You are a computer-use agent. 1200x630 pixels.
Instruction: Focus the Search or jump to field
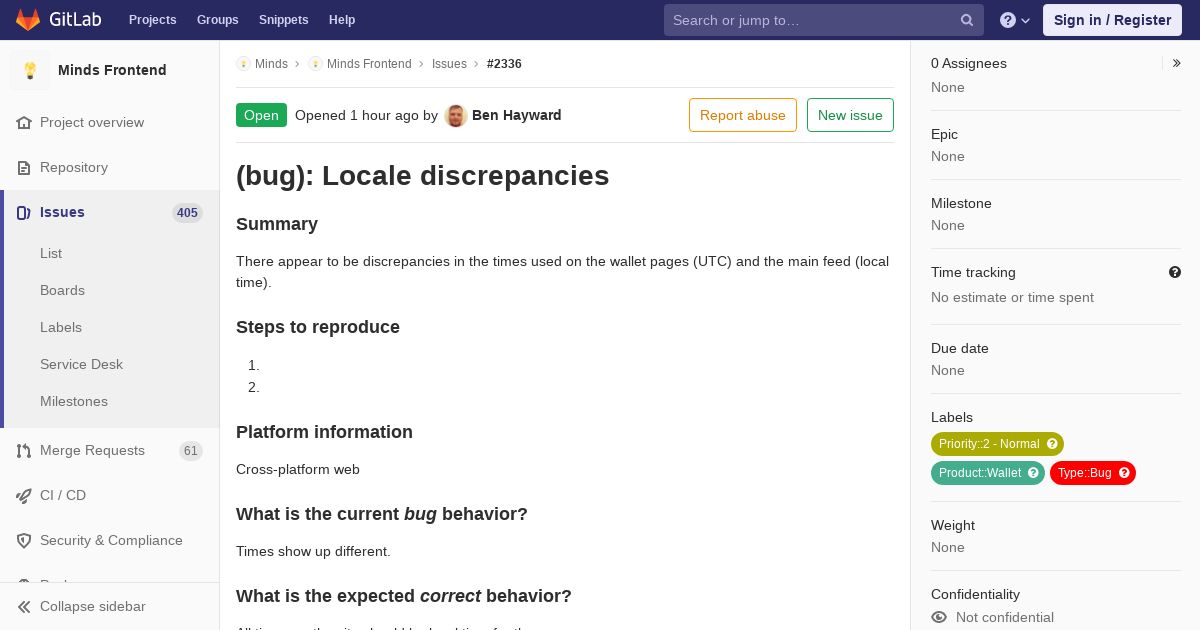824,20
